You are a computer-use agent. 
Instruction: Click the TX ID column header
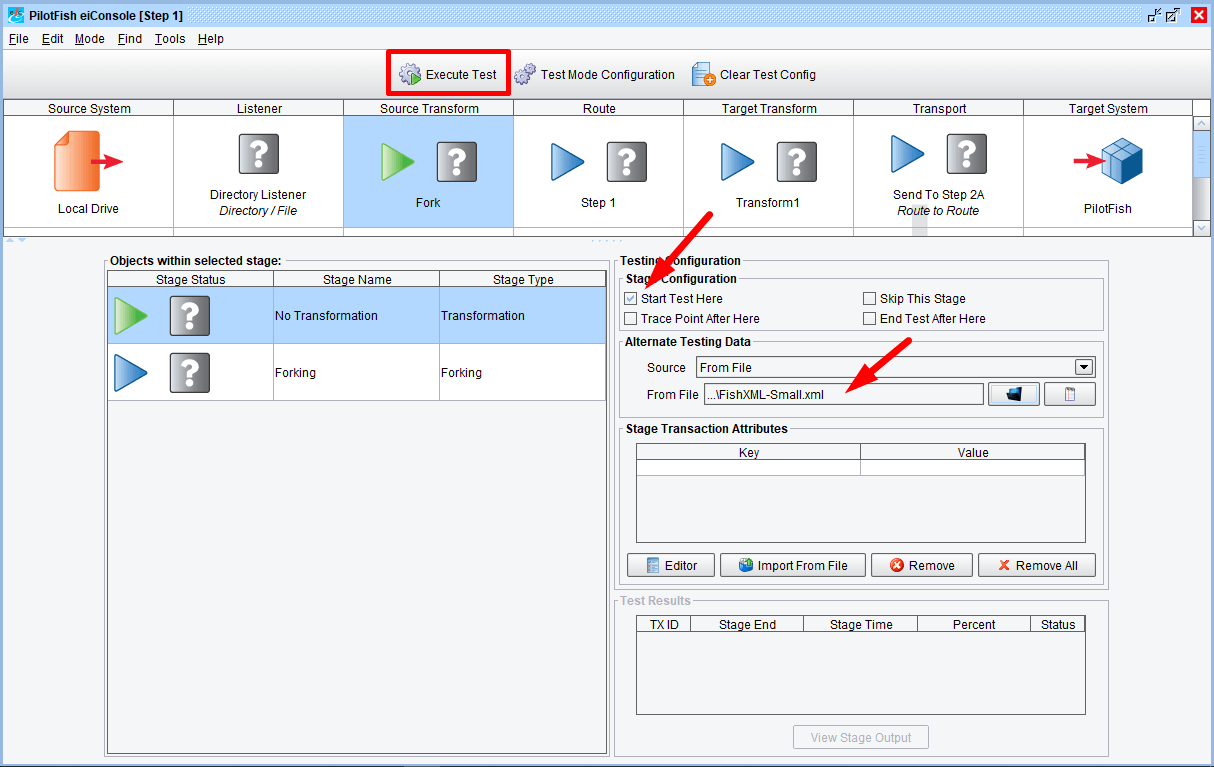coord(664,624)
